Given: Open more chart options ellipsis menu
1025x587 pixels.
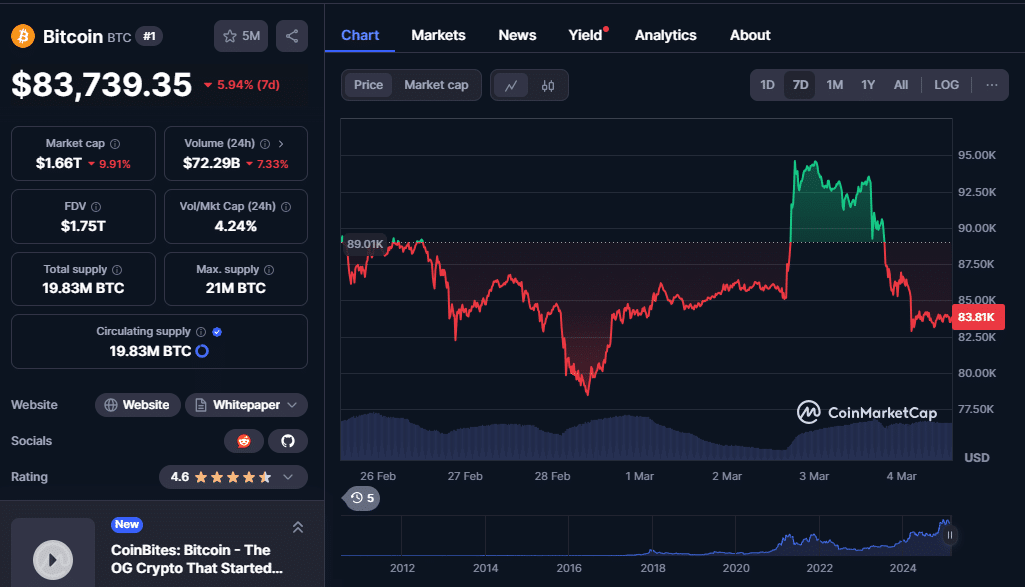Looking at the screenshot, I should pyautogui.click(x=992, y=85).
